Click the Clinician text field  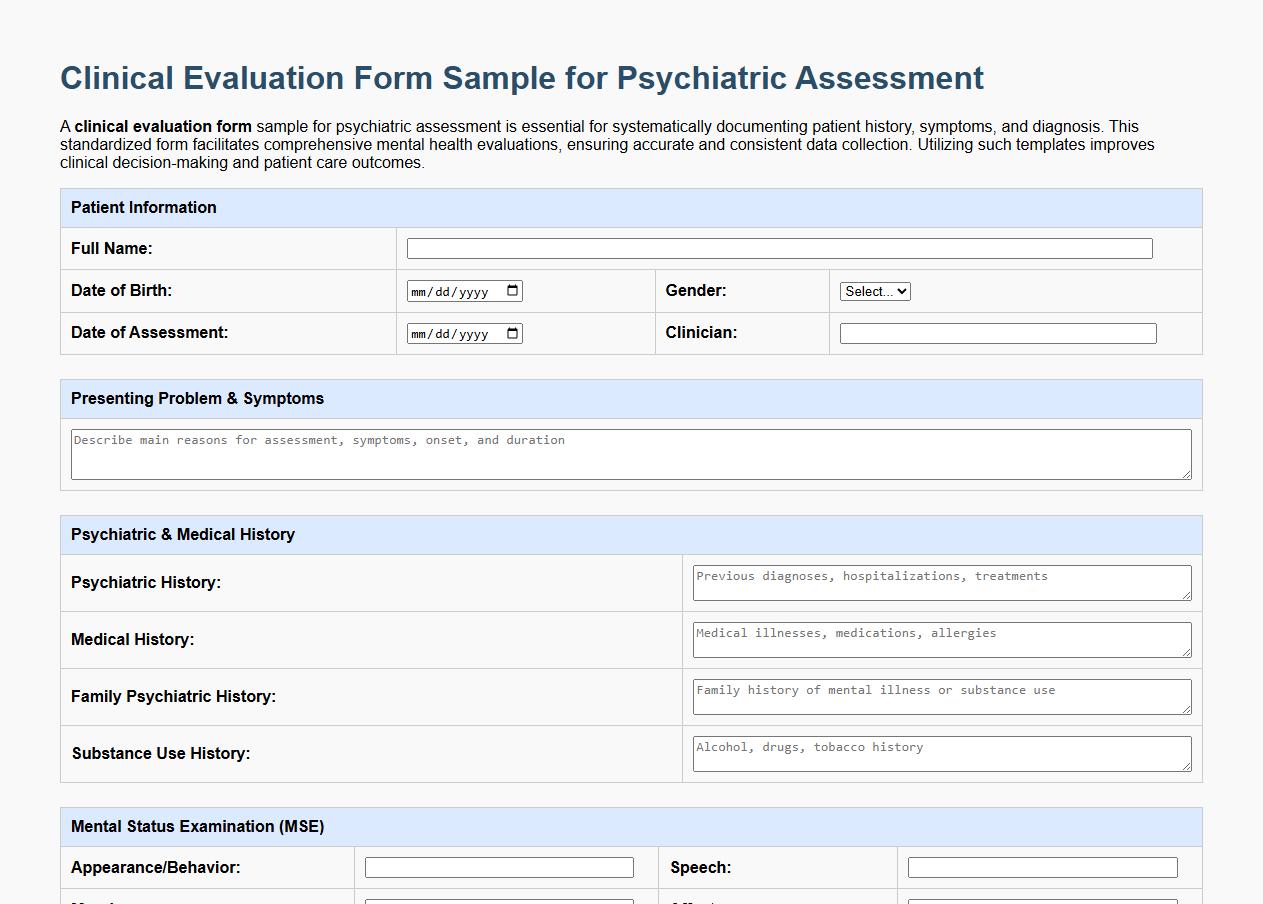point(997,333)
